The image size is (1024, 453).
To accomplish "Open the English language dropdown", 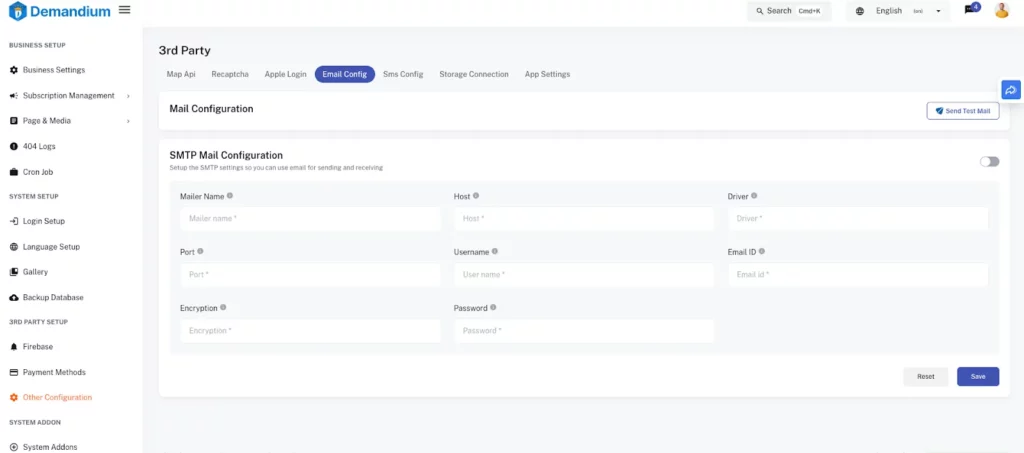I will (x=898, y=11).
